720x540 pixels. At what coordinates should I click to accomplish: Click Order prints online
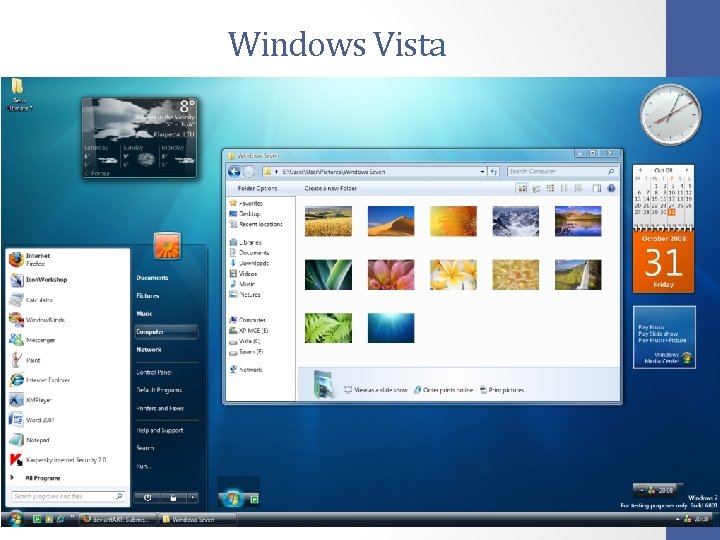point(443,390)
